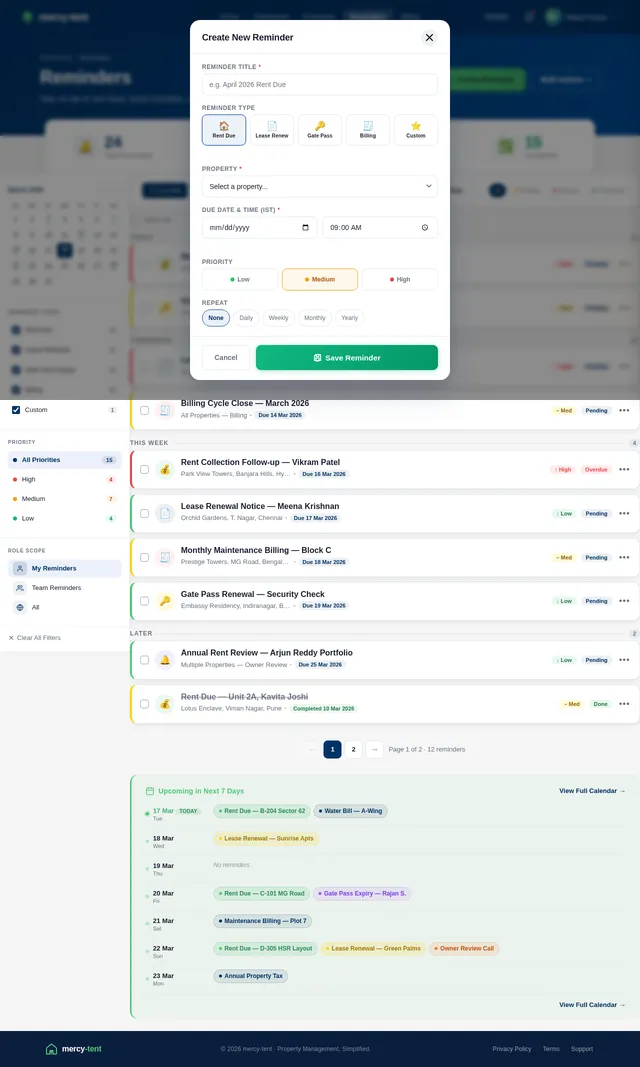Click into the Reminder Title text field
Screen dimensions: 640x1067
point(320,85)
